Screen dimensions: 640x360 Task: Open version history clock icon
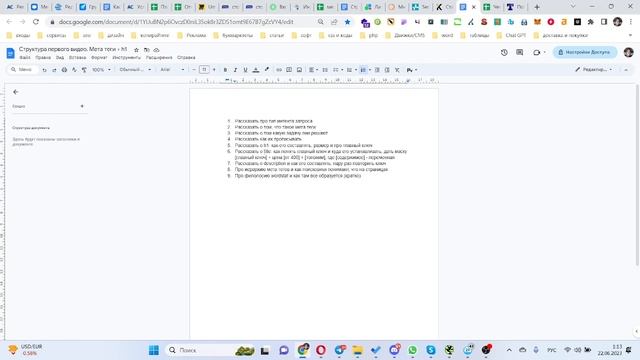504,52
